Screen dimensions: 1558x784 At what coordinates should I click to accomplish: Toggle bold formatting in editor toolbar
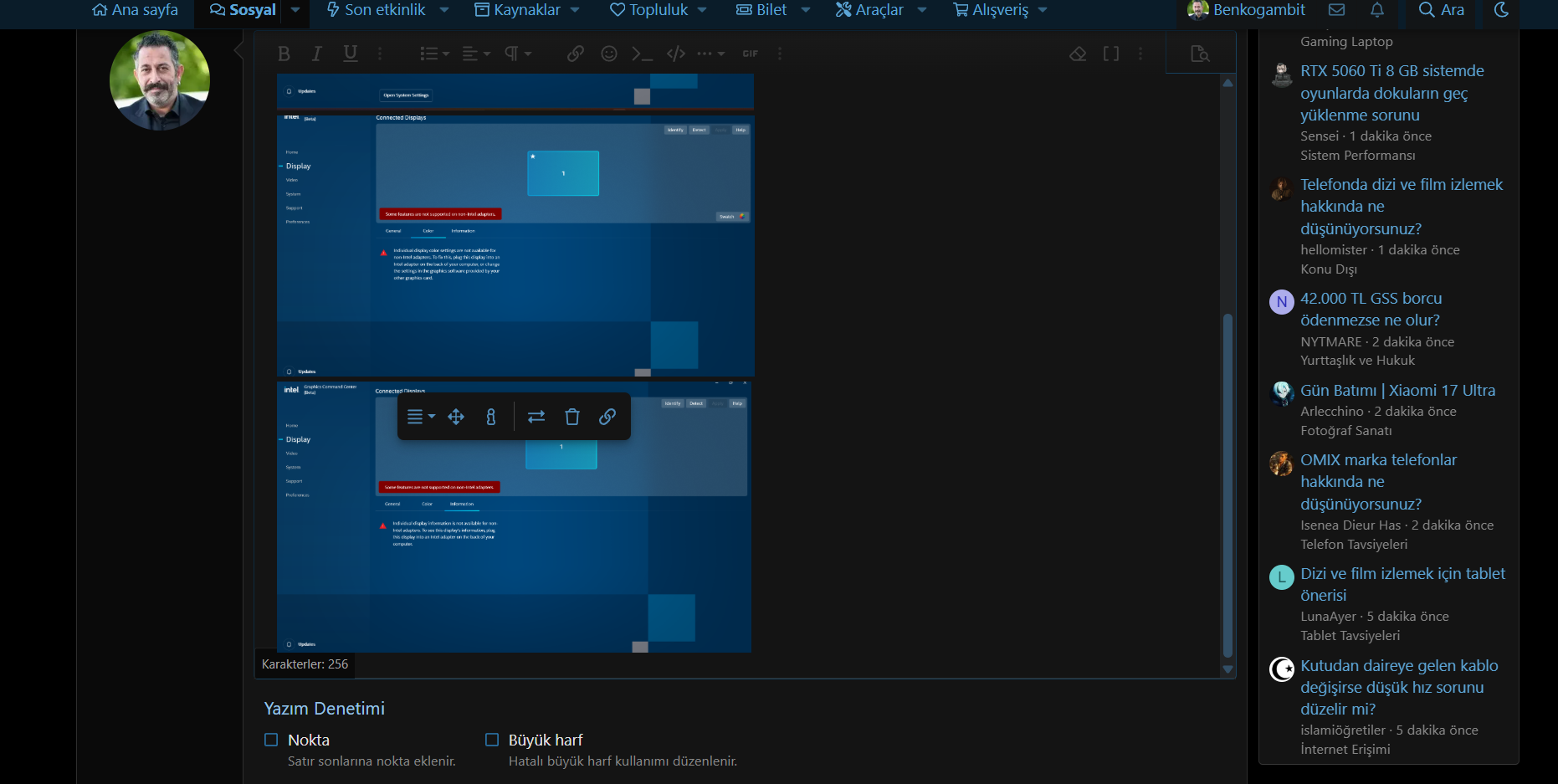[x=284, y=54]
